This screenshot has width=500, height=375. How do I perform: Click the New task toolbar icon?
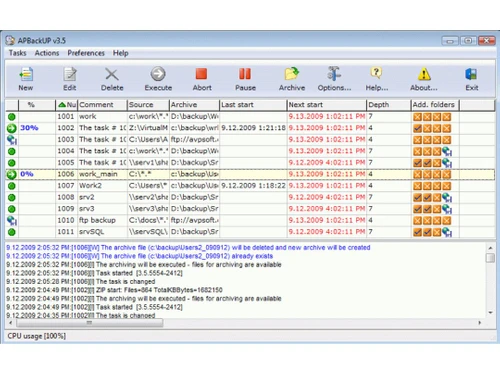pos(26,74)
